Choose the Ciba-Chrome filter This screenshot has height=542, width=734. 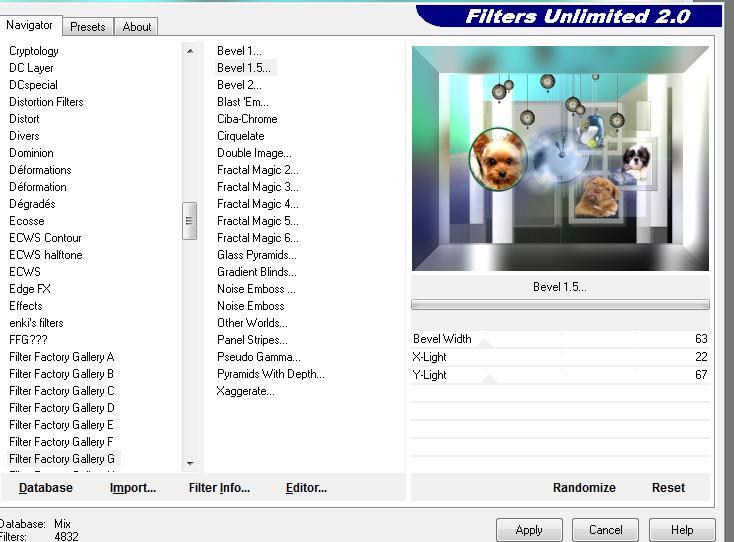(x=247, y=119)
